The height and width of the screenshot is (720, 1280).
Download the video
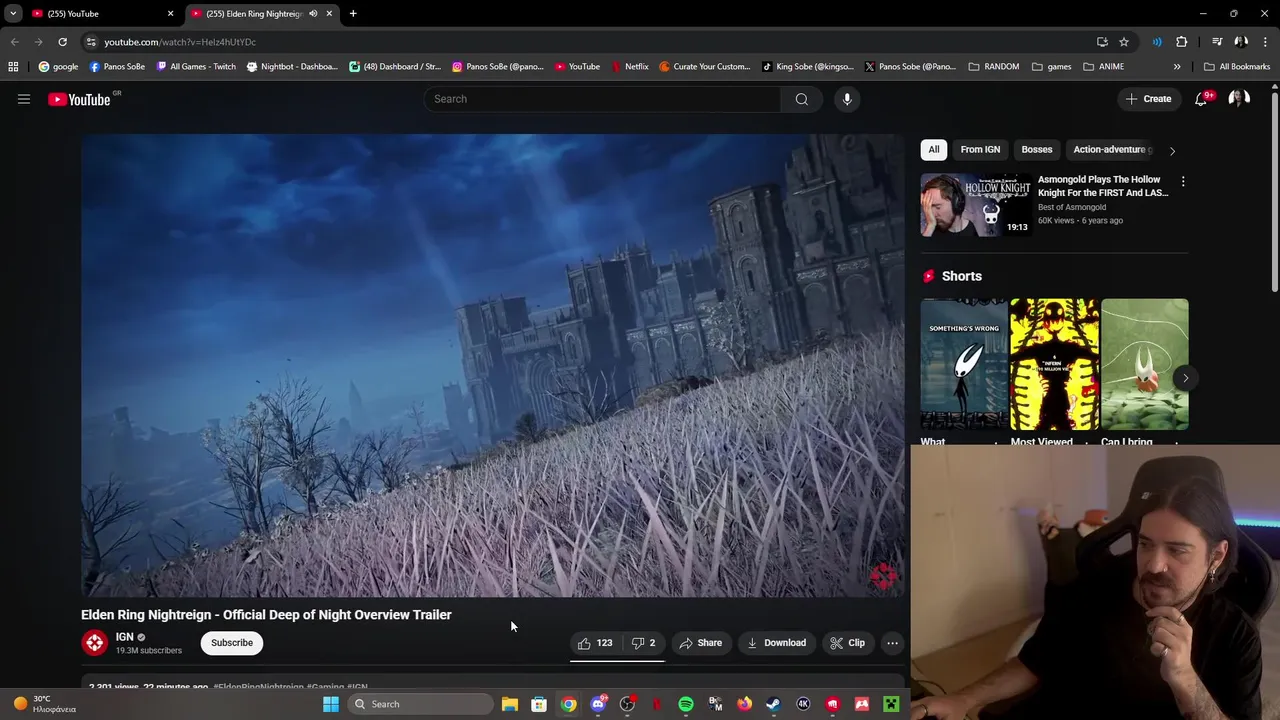pyautogui.click(x=776, y=643)
